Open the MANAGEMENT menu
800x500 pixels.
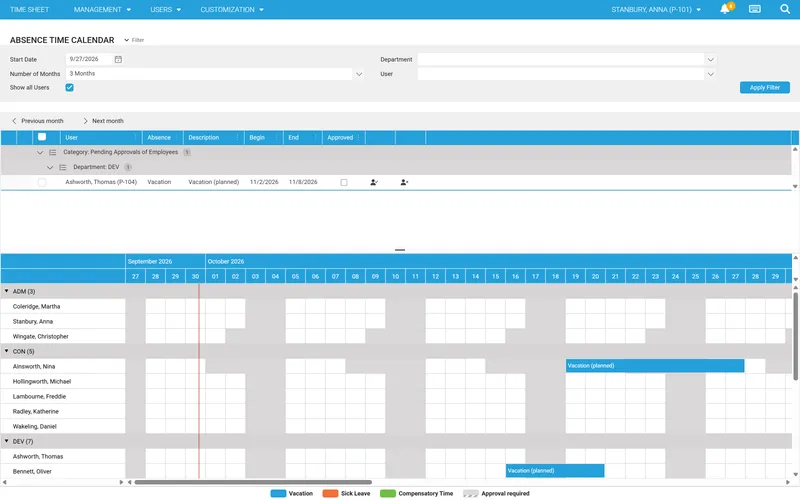102,9
